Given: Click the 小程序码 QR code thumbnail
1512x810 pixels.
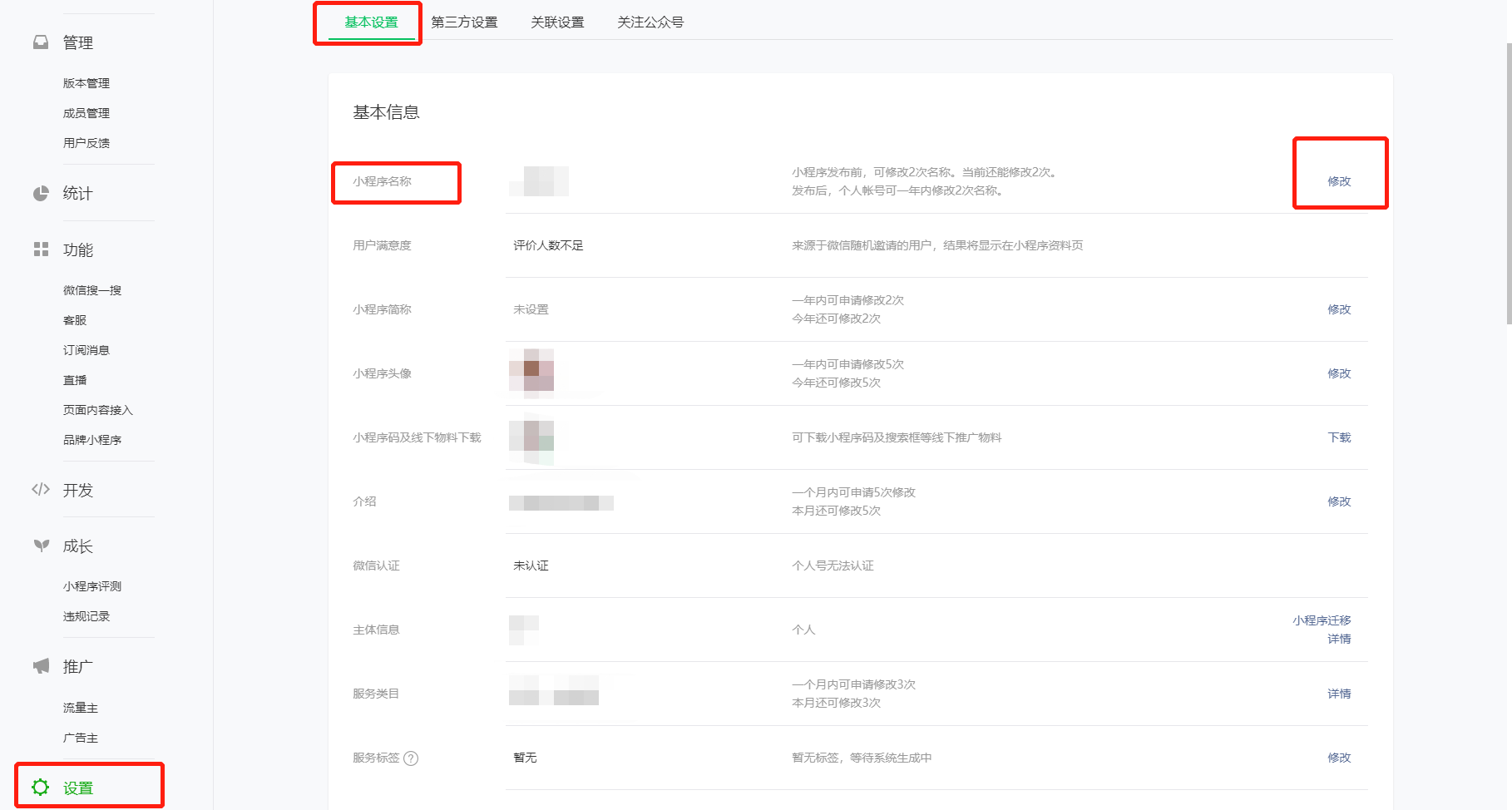Looking at the screenshot, I should pos(531,437).
